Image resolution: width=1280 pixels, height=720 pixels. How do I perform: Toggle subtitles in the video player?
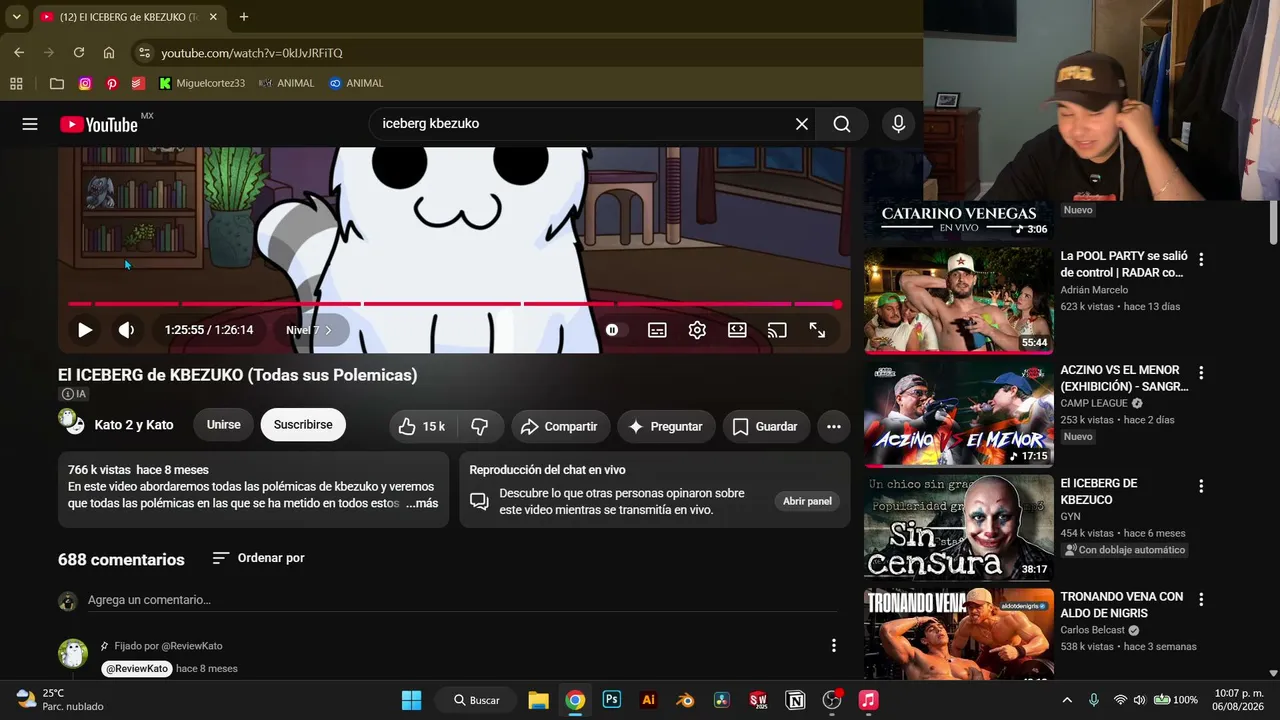point(657,330)
